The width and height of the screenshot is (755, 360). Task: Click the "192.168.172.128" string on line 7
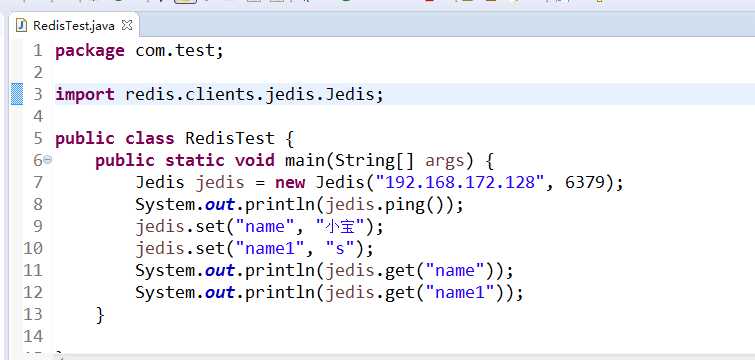click(460, 183)
